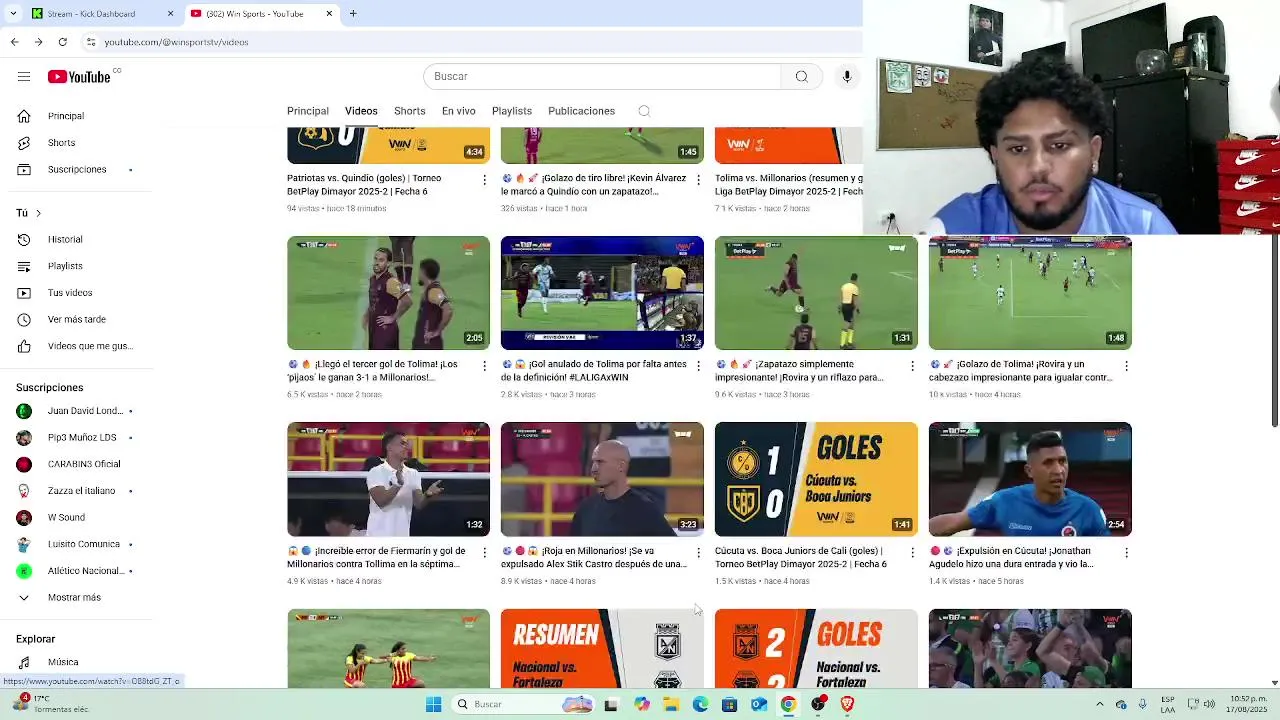1280x720 pixels.
Task: Open File Explorer from taskbar
Action: (x=671, y=705)
